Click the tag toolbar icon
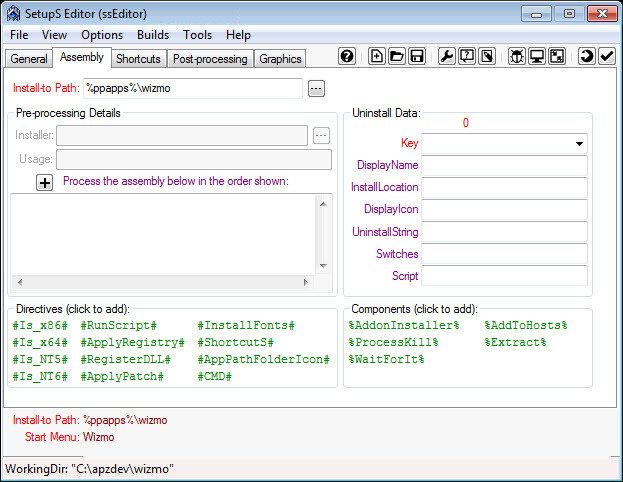 (487, 56)
